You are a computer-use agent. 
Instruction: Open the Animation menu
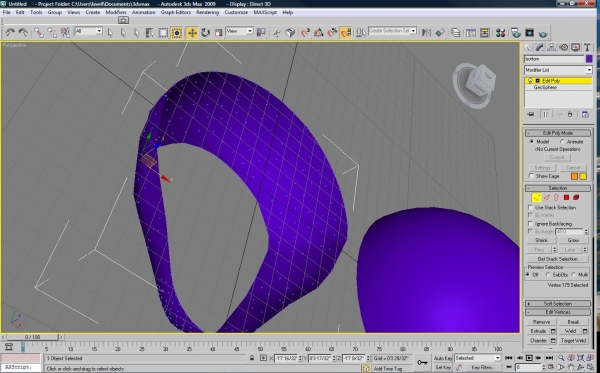click(143, 12)
